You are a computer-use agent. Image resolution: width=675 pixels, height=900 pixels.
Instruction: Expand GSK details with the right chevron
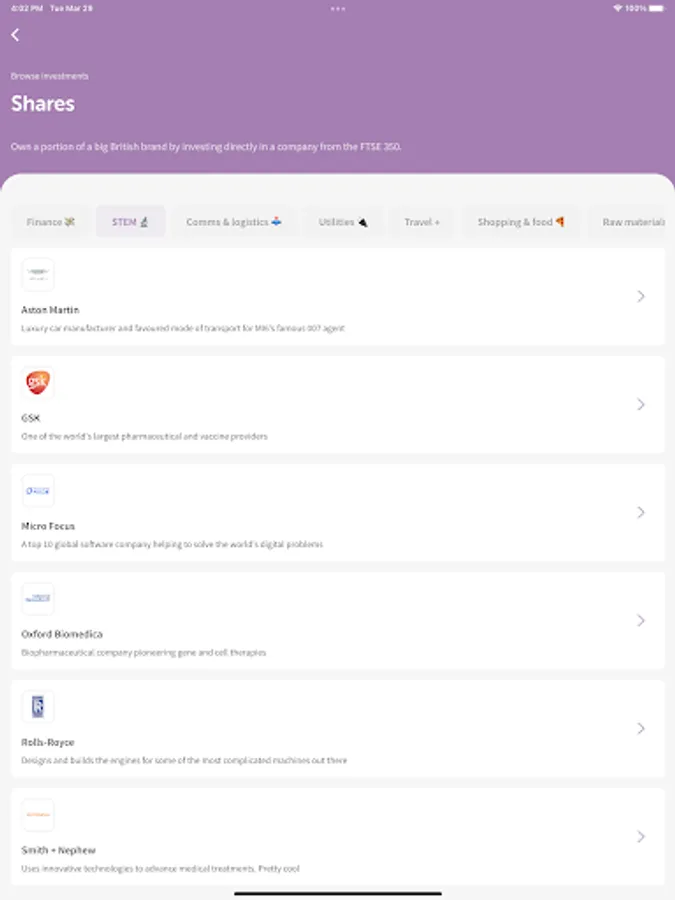pyautogui.click(x=641, y=404)
